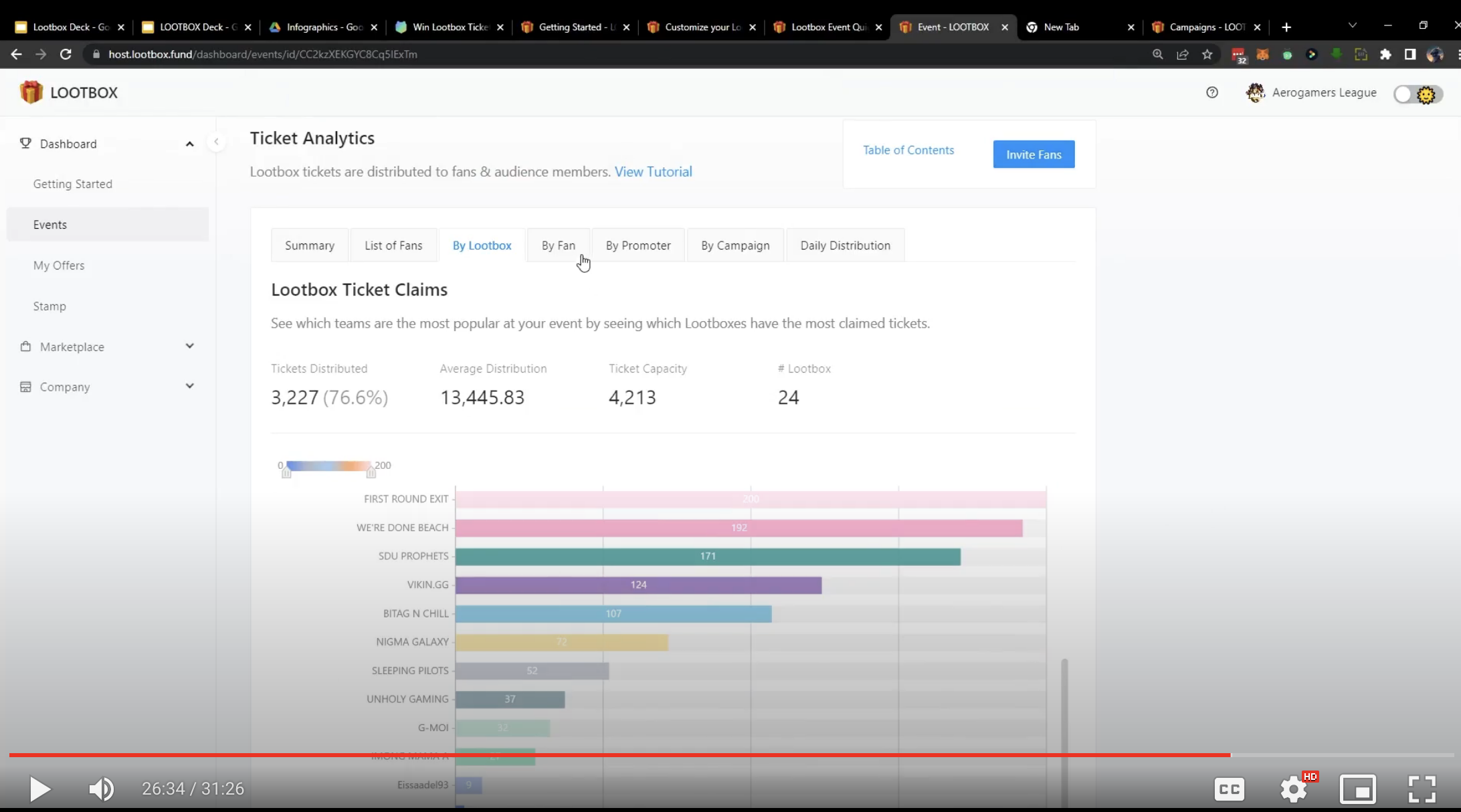Expand the Marketplace sidebar menu
Screen dimensions: 1461x812
coord(189,346)
